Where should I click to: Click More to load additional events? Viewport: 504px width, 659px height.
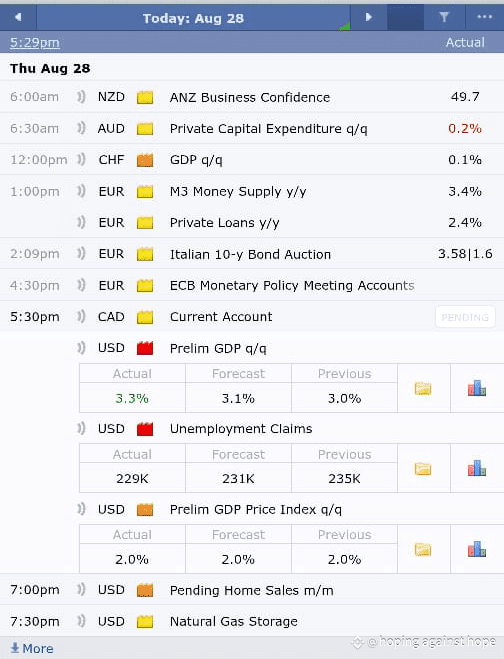pos(32,648)
